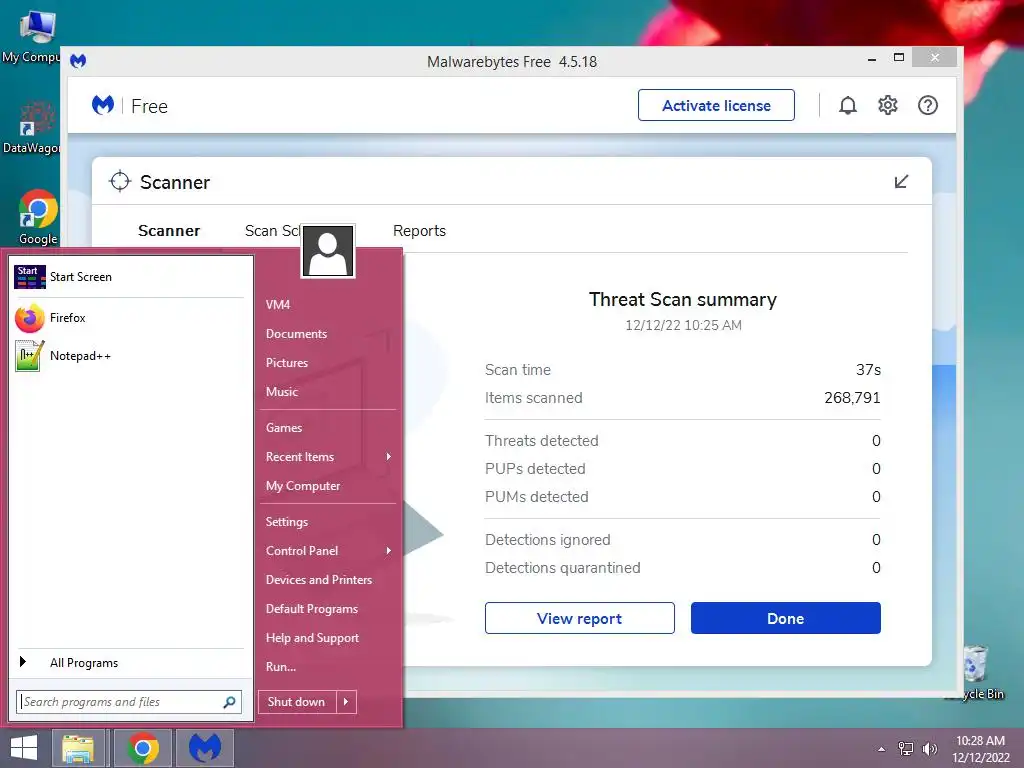The width and height of the screenshot is (1024, 768).
Task: Open the system tray volume icon
Action: pos(929,749)
